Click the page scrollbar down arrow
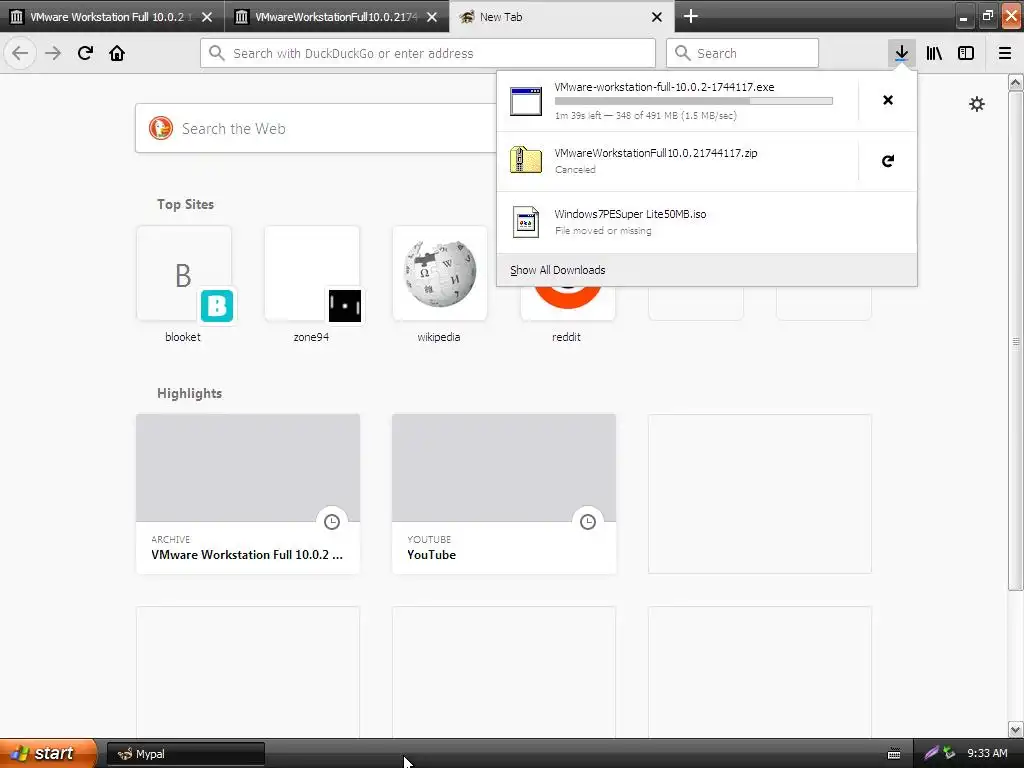The width and height of the screenshot is (1024, 768). point(1015,729)
